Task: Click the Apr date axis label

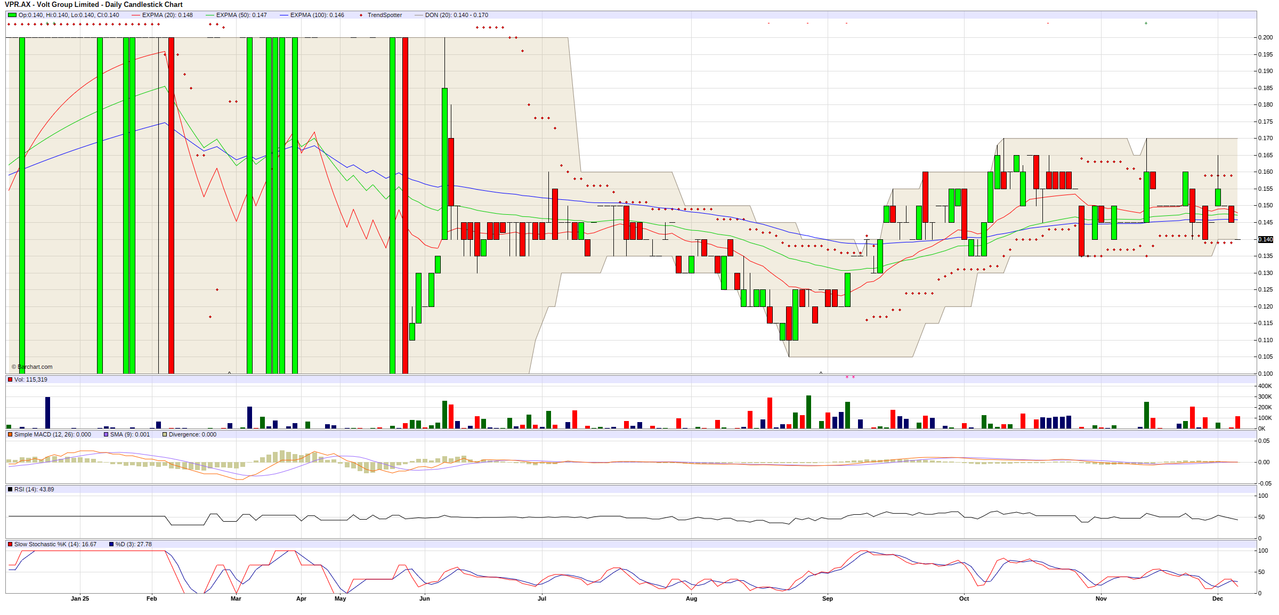Action: pyautogui.click(x=301, y=599)
